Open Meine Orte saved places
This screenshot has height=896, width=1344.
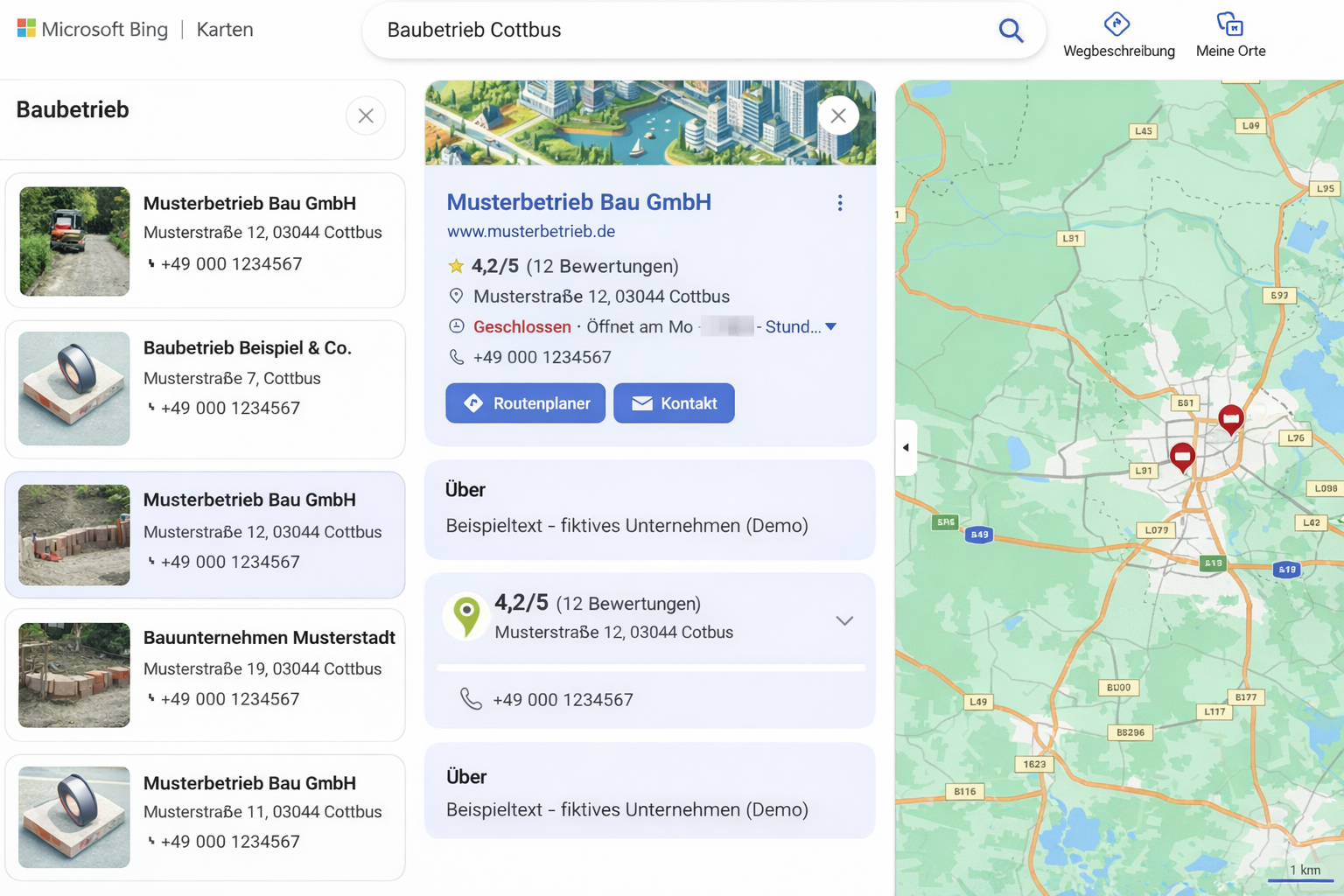click(x=1230, y=35)
